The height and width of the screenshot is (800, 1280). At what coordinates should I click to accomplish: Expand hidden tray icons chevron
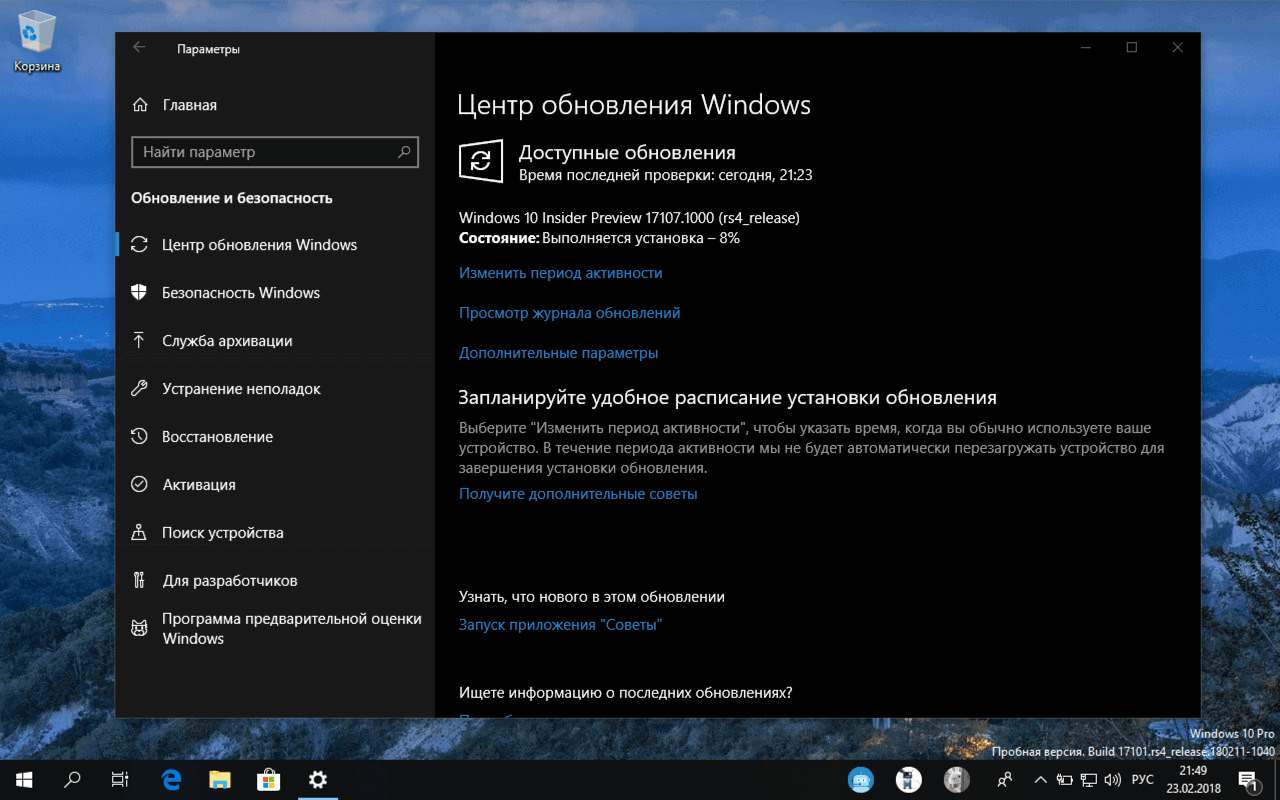[x=1041, y=780]
